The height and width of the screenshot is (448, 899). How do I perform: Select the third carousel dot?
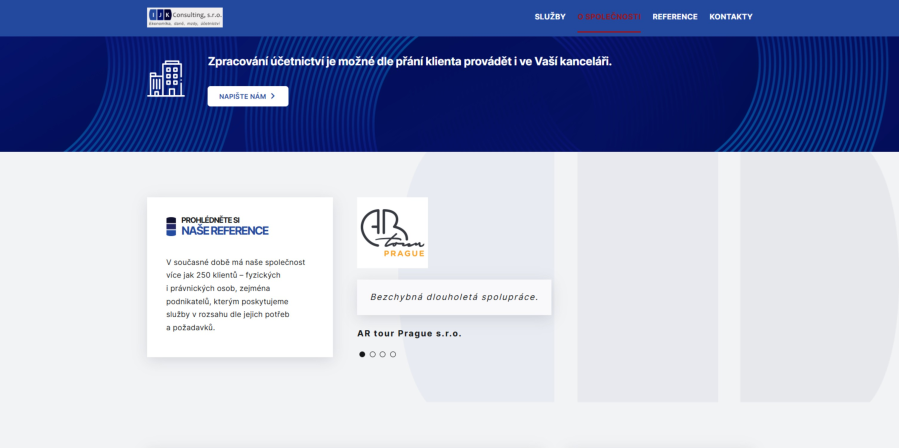[x=382, y=354]
